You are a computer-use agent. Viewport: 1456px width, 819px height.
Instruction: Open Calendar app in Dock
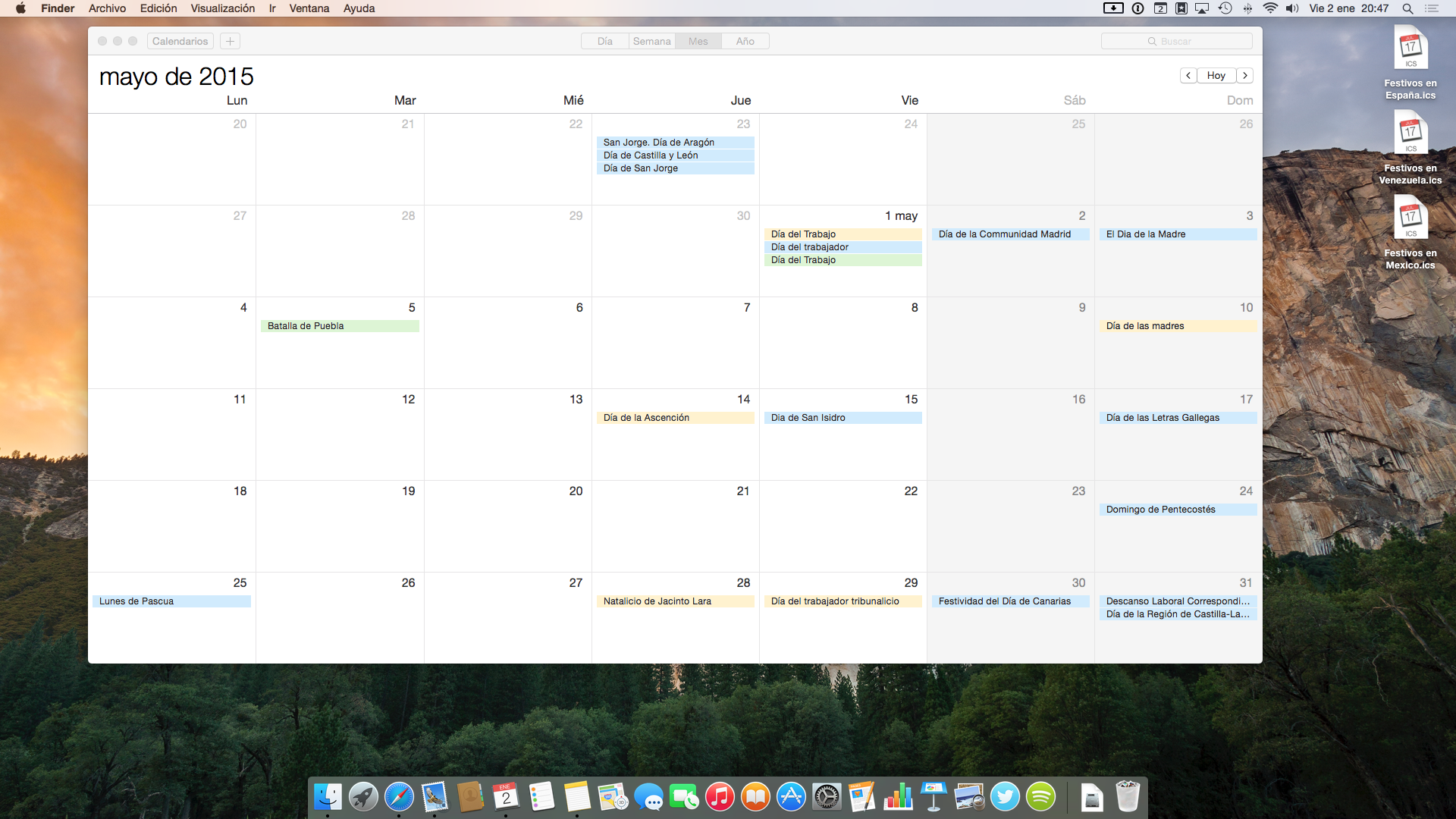coord(506,797)
